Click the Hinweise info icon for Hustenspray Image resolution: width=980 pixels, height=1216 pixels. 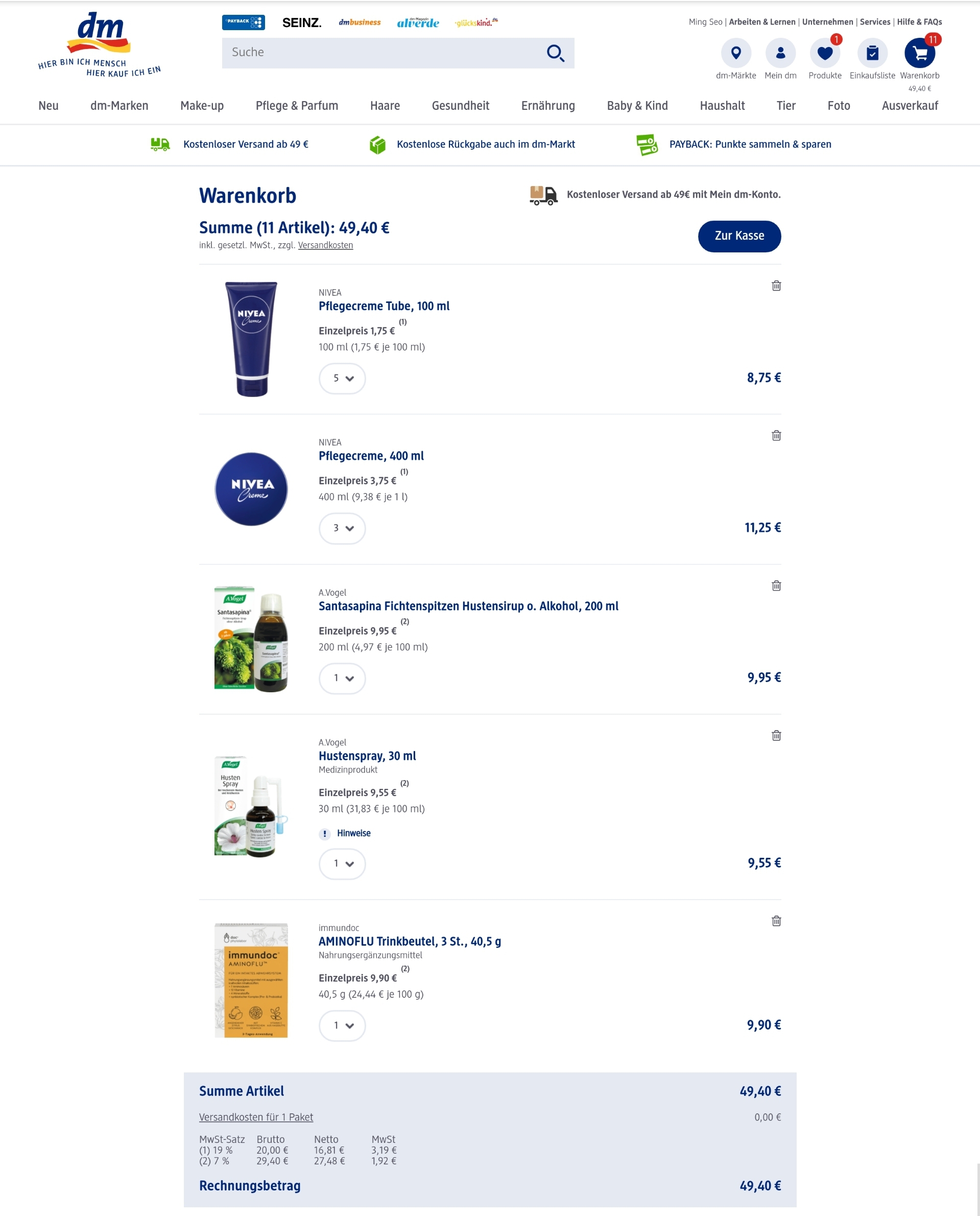click(325, 834)
